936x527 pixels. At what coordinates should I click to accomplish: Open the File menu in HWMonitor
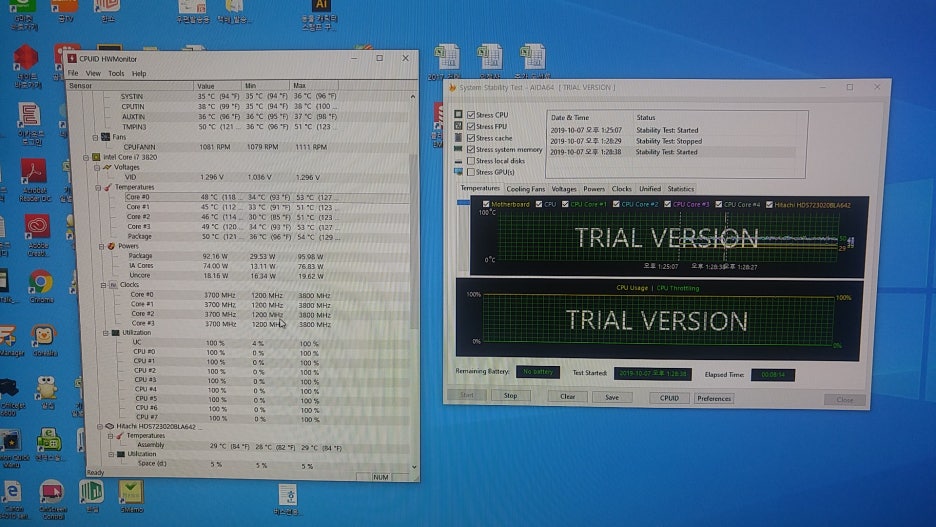73,73
